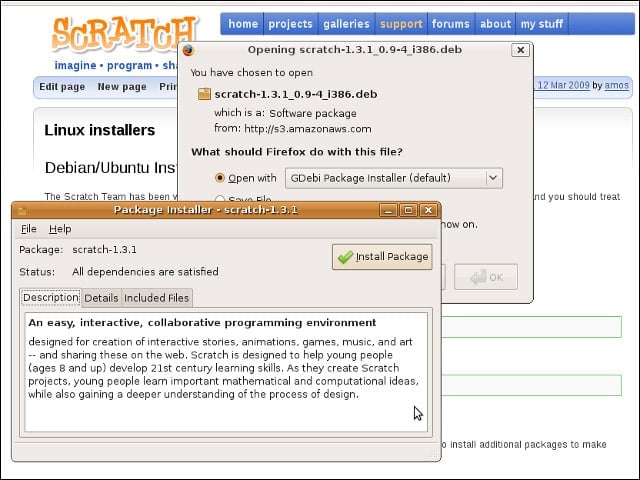Screen dimensions: 640x480
Task: Select the Open with radio button
Action: 220,178
